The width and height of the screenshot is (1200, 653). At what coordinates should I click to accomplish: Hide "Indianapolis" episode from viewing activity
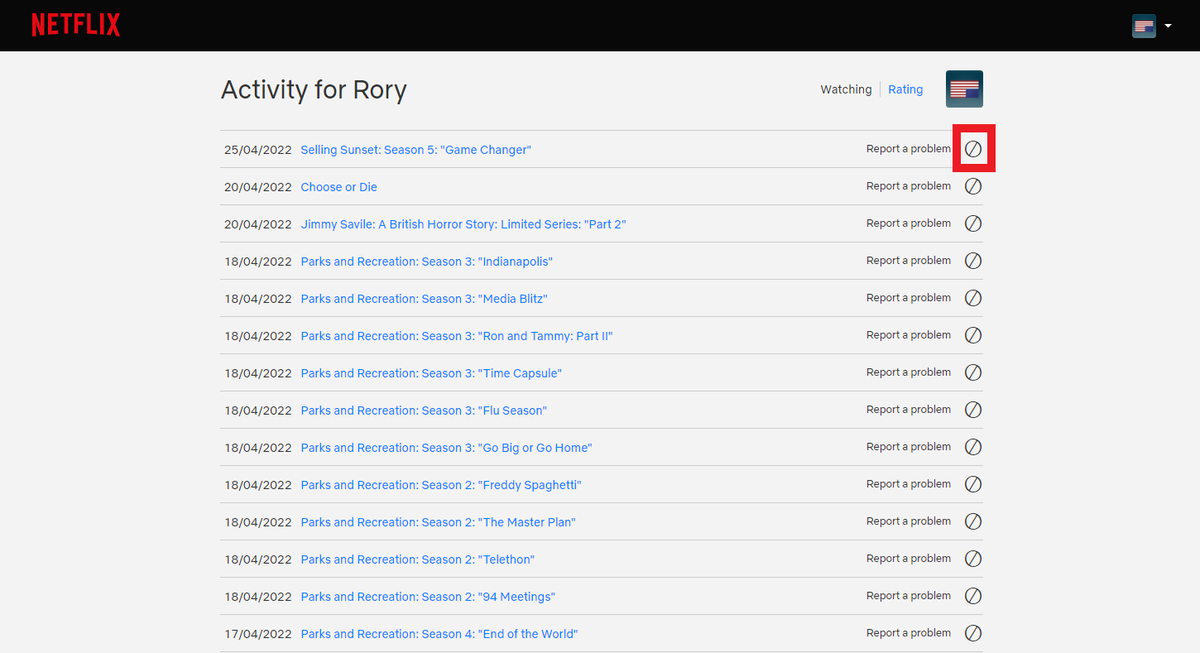pos(973,261)
